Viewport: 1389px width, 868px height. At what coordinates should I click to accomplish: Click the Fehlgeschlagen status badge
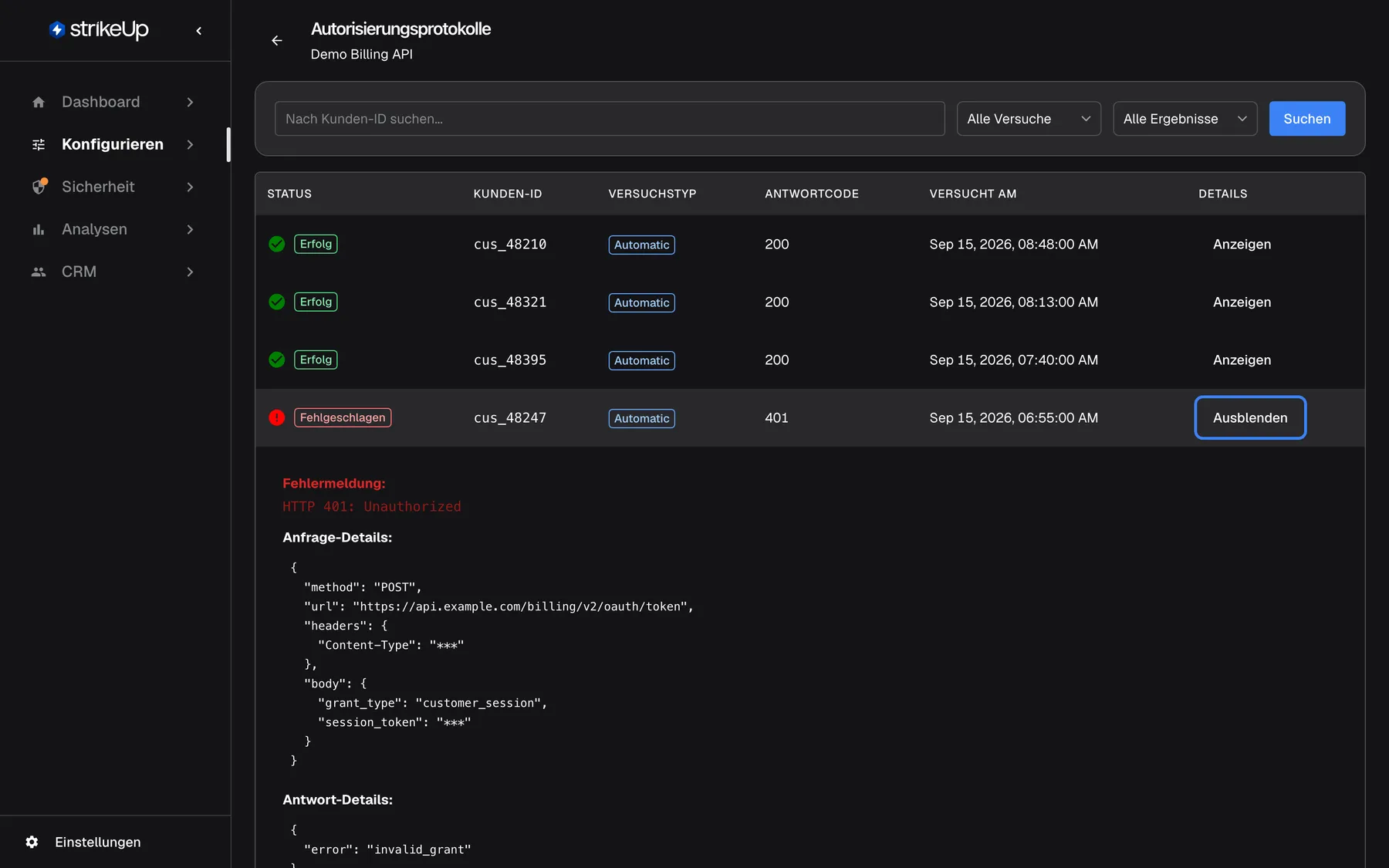(343, 417)
